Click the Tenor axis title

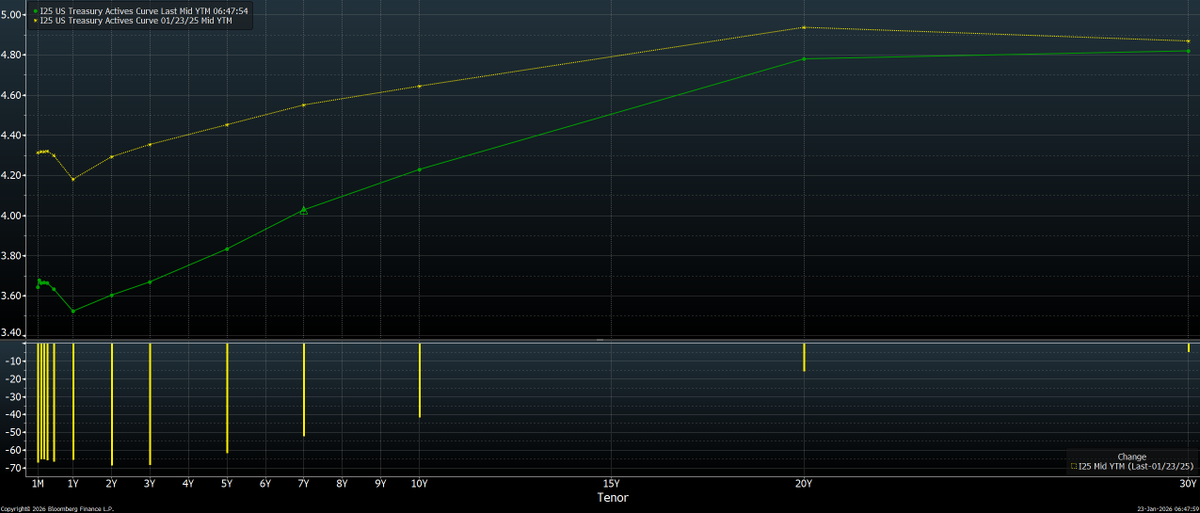(x=612, y=497)
